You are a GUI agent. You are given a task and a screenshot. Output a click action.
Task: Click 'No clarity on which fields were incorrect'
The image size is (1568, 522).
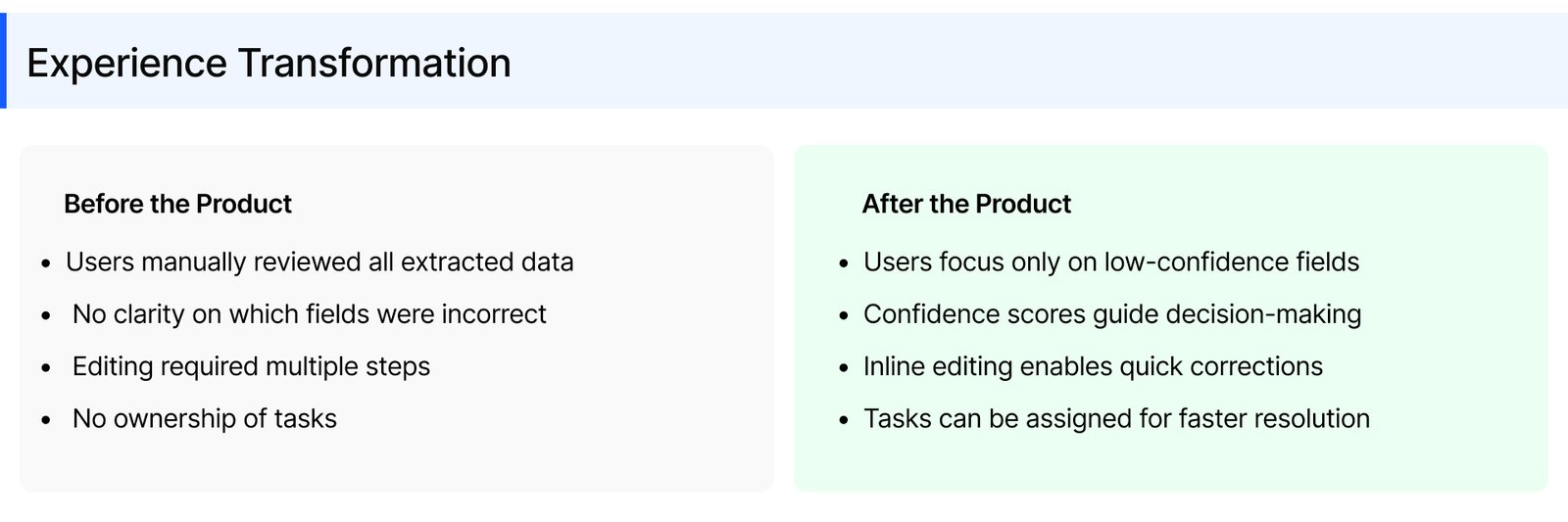pyautogui.click(x=309, y=314)
